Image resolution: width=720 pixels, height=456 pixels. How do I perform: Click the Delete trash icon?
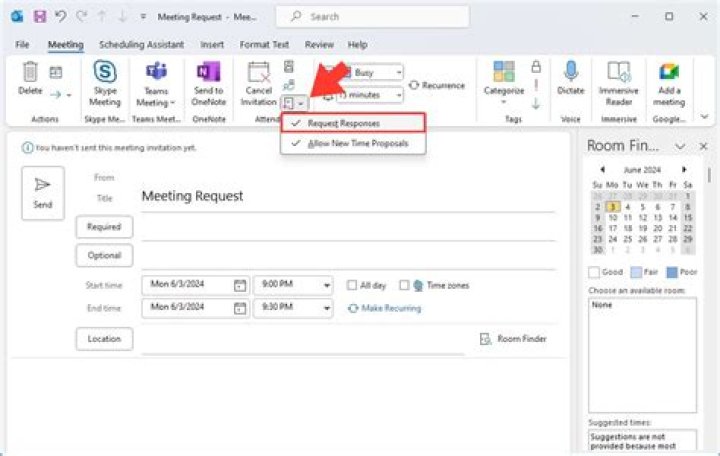coord(30,72)
